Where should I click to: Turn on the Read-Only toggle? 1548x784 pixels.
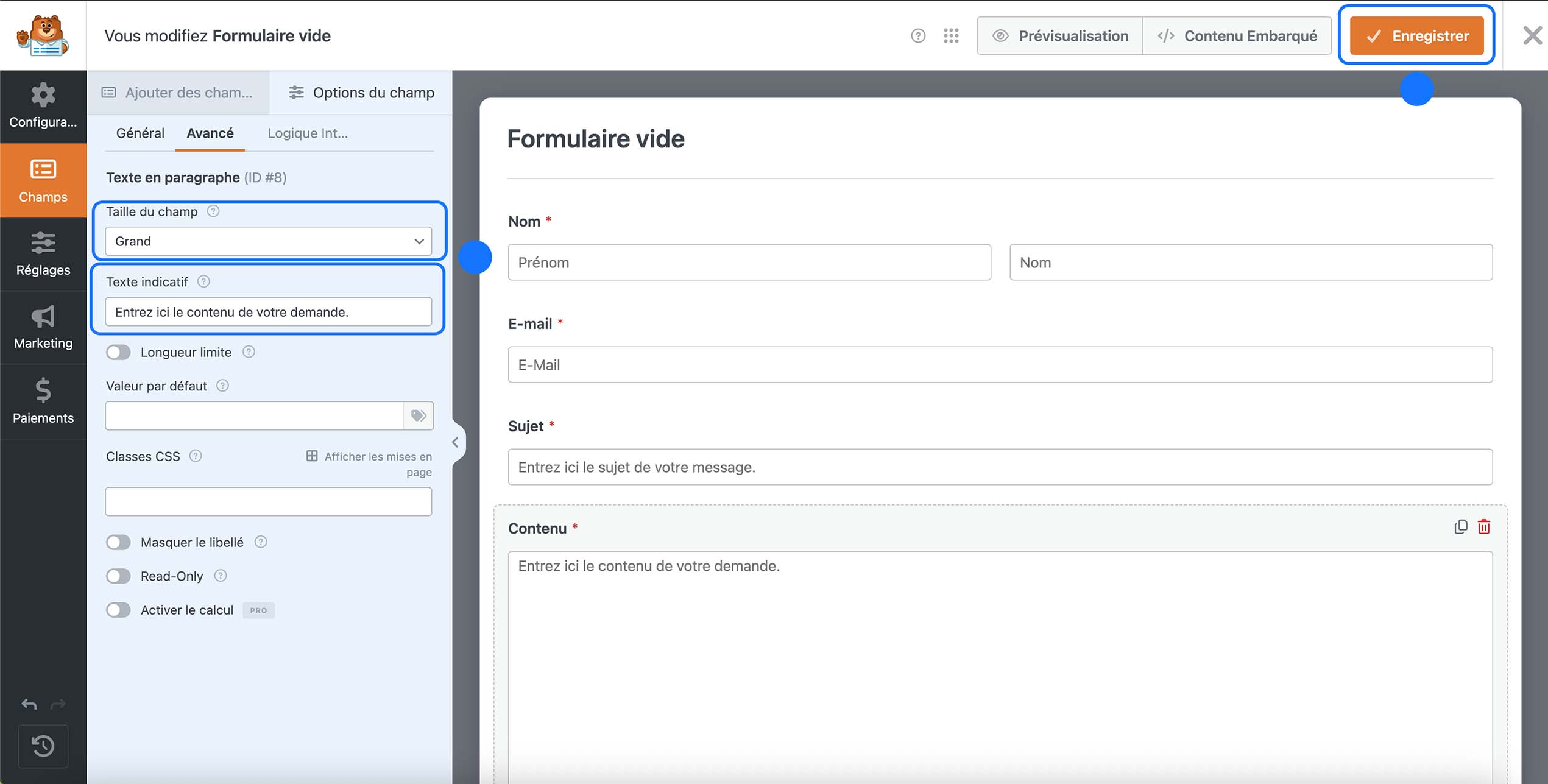pos(119,576)
